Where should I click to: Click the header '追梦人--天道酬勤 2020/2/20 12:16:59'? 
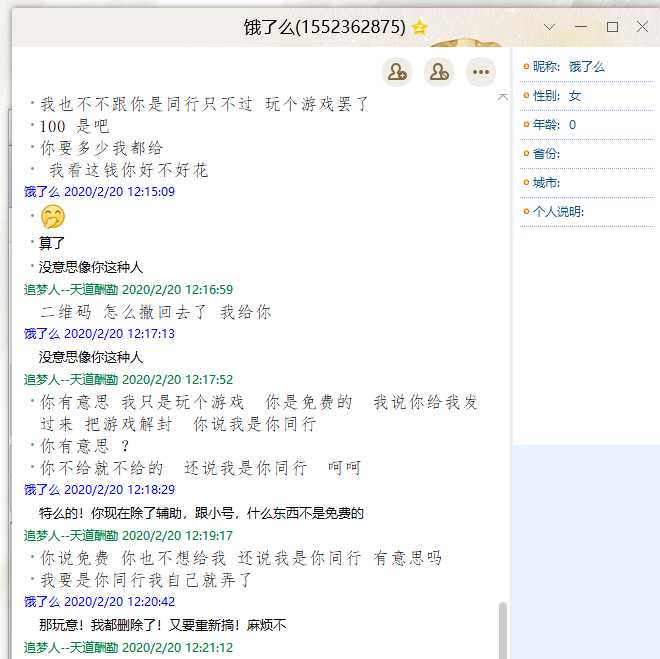128,290
